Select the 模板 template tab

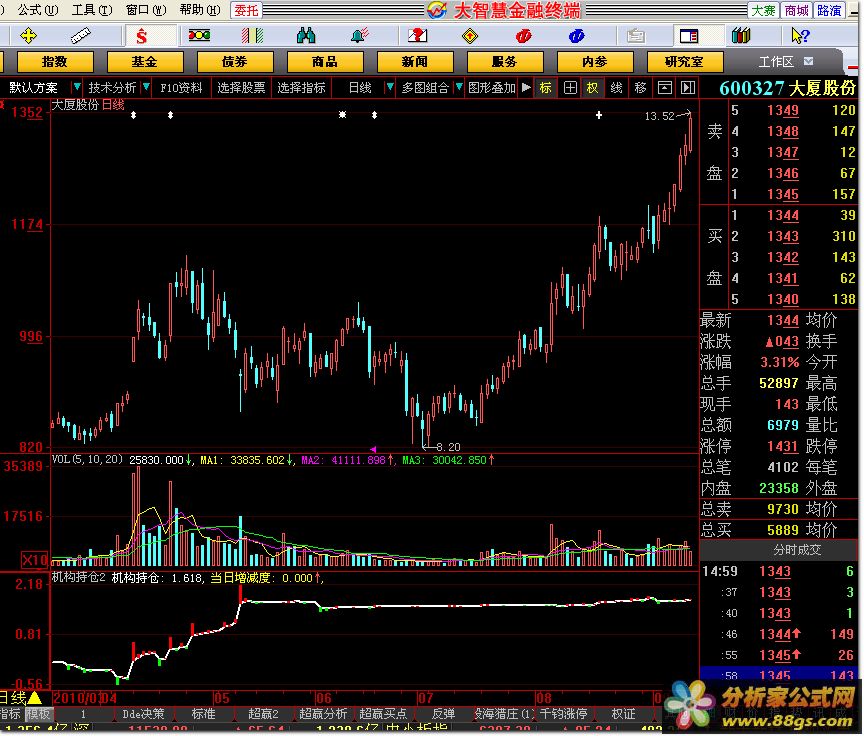[38, 714]
